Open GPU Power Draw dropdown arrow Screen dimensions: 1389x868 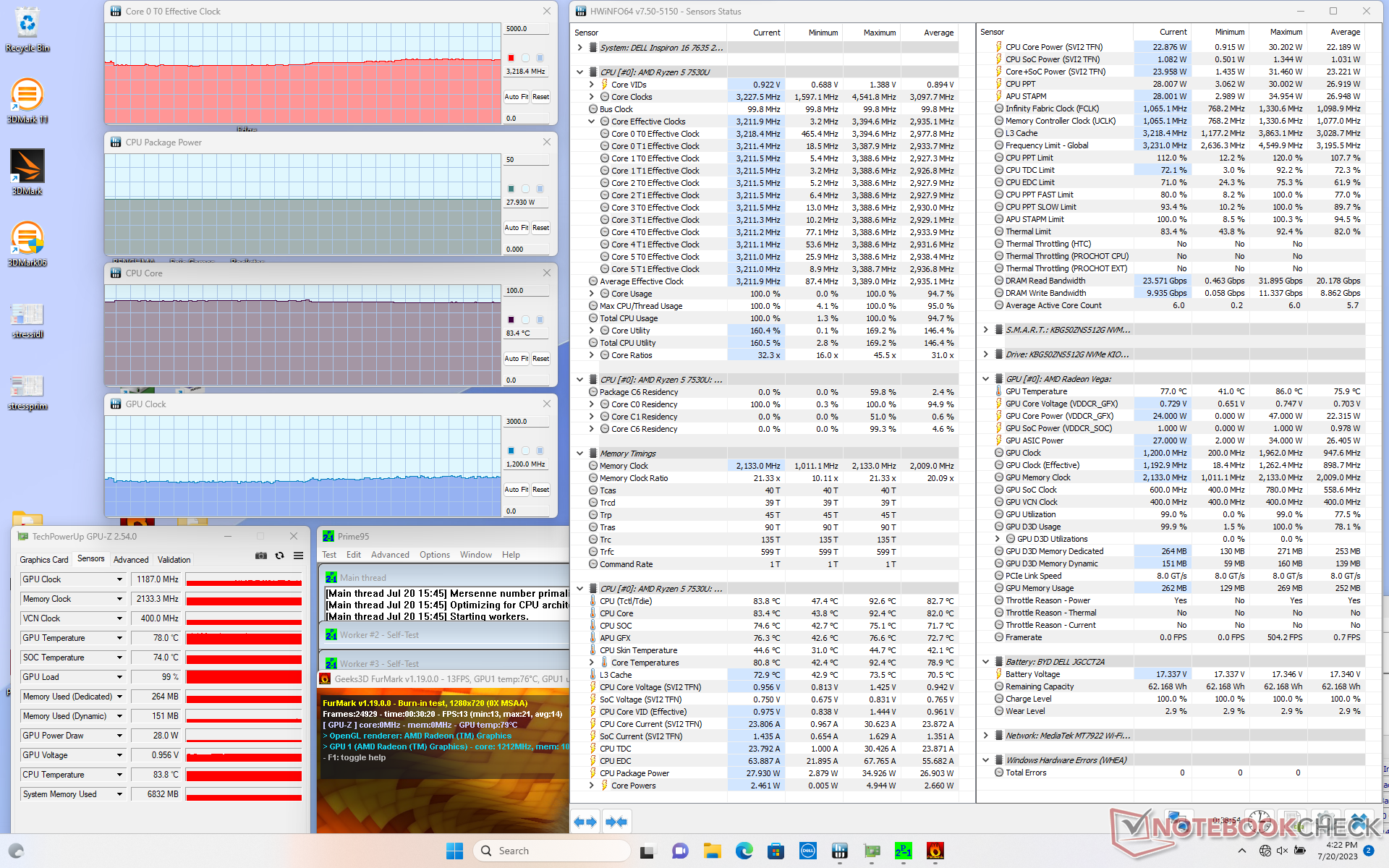[x=119, y=736]
